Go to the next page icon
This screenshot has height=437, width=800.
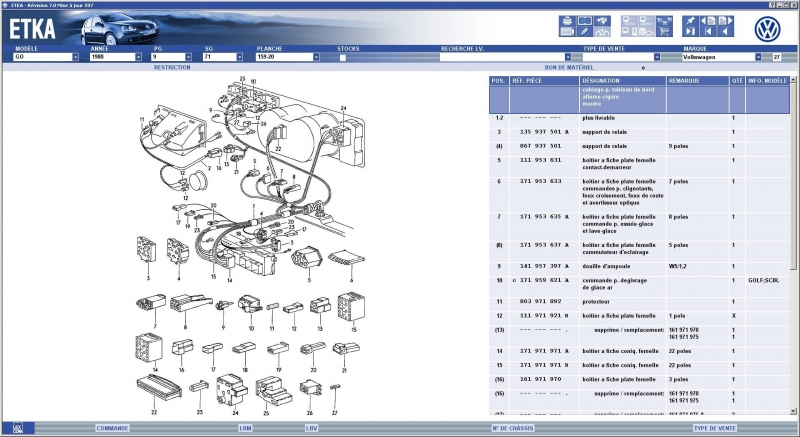click(x=727, y=19)
